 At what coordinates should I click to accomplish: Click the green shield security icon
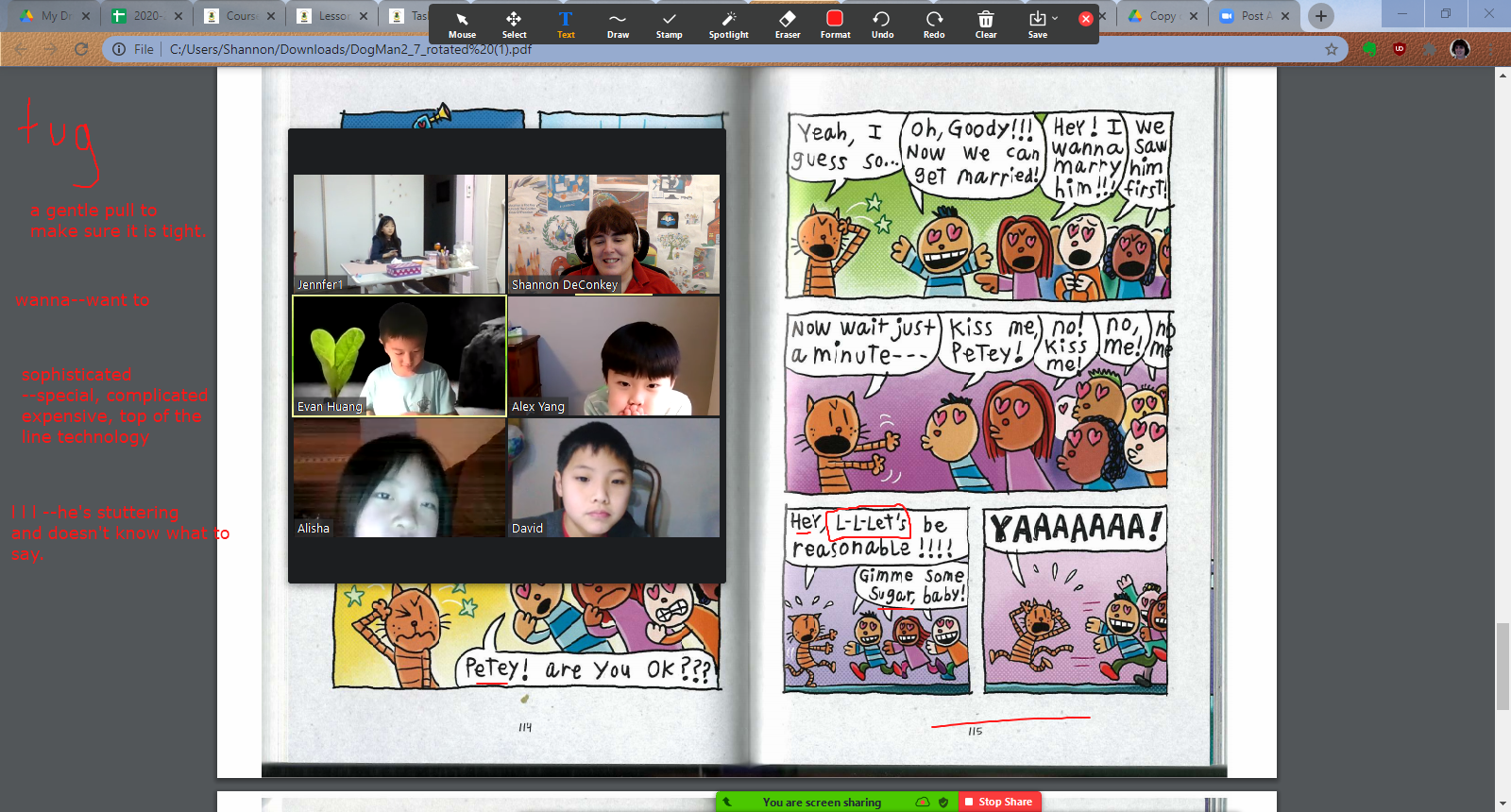[943, 803]
